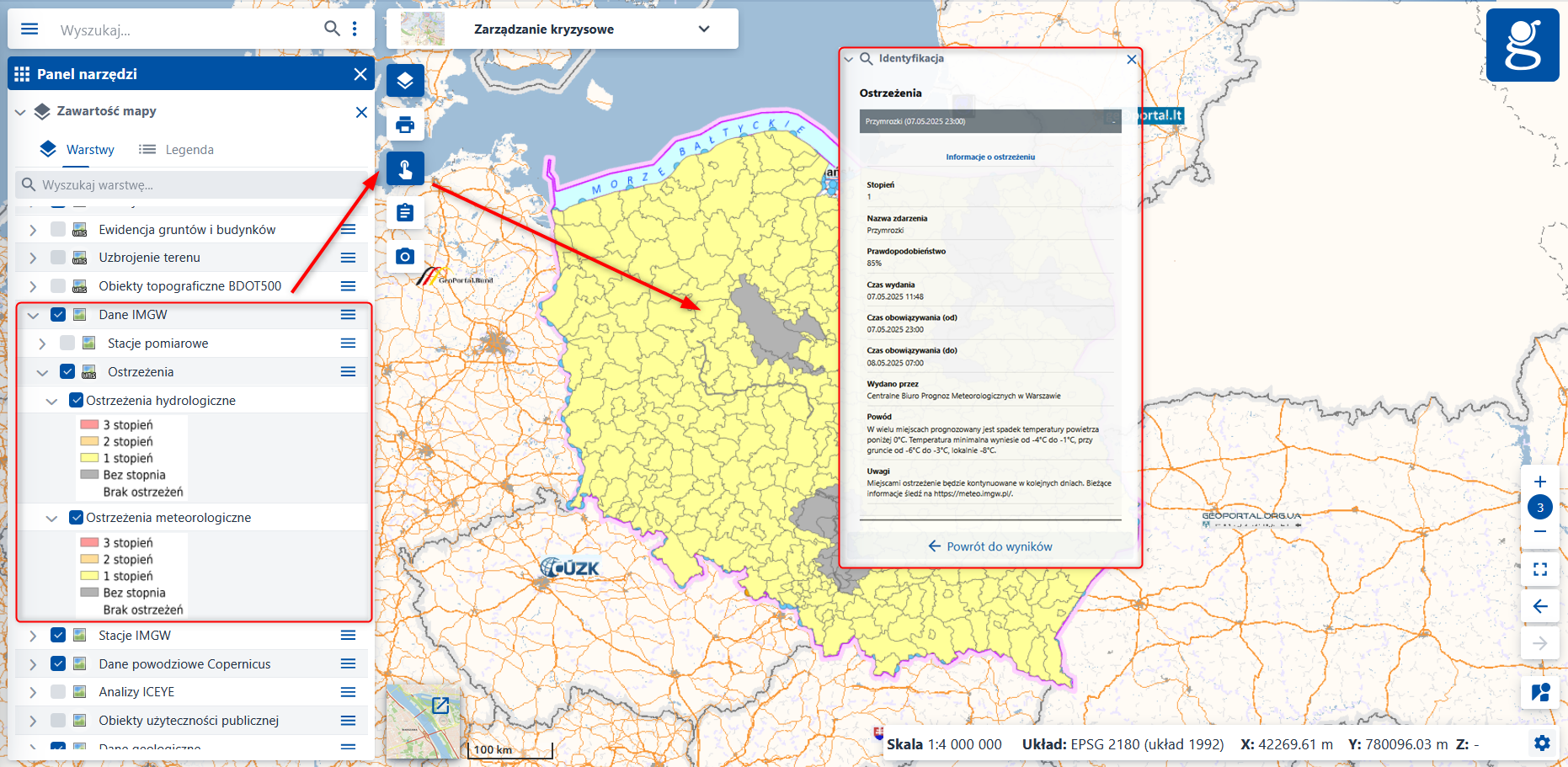Select the Warstwy tab

77,150
